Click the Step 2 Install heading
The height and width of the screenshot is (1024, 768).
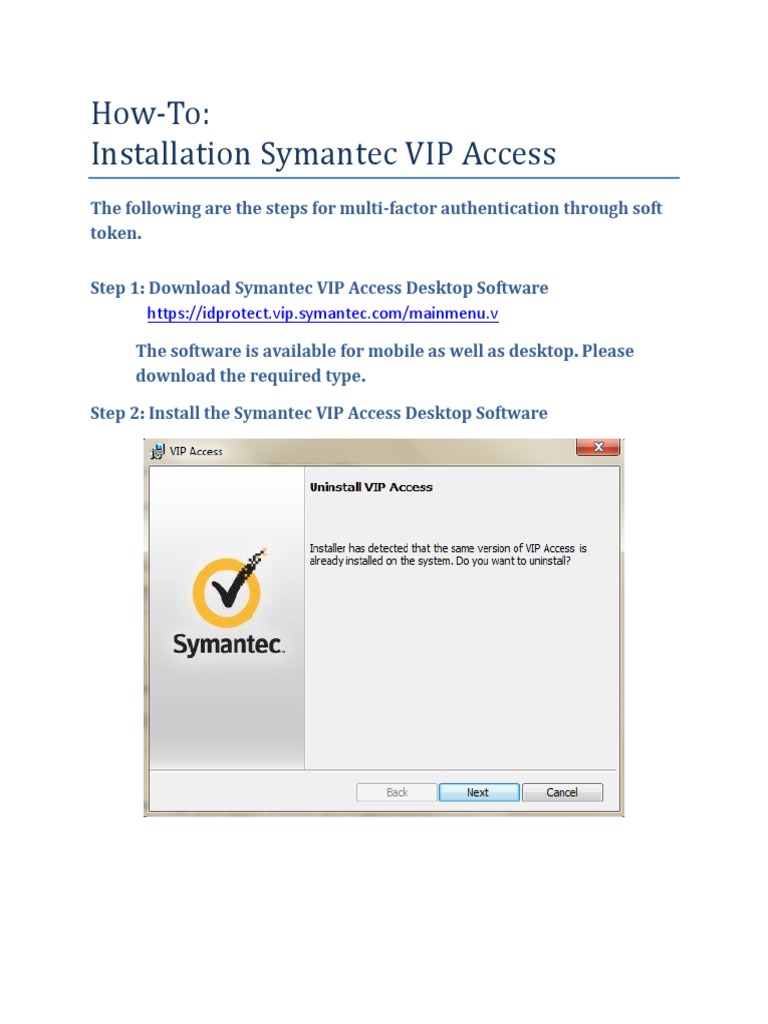319,413
